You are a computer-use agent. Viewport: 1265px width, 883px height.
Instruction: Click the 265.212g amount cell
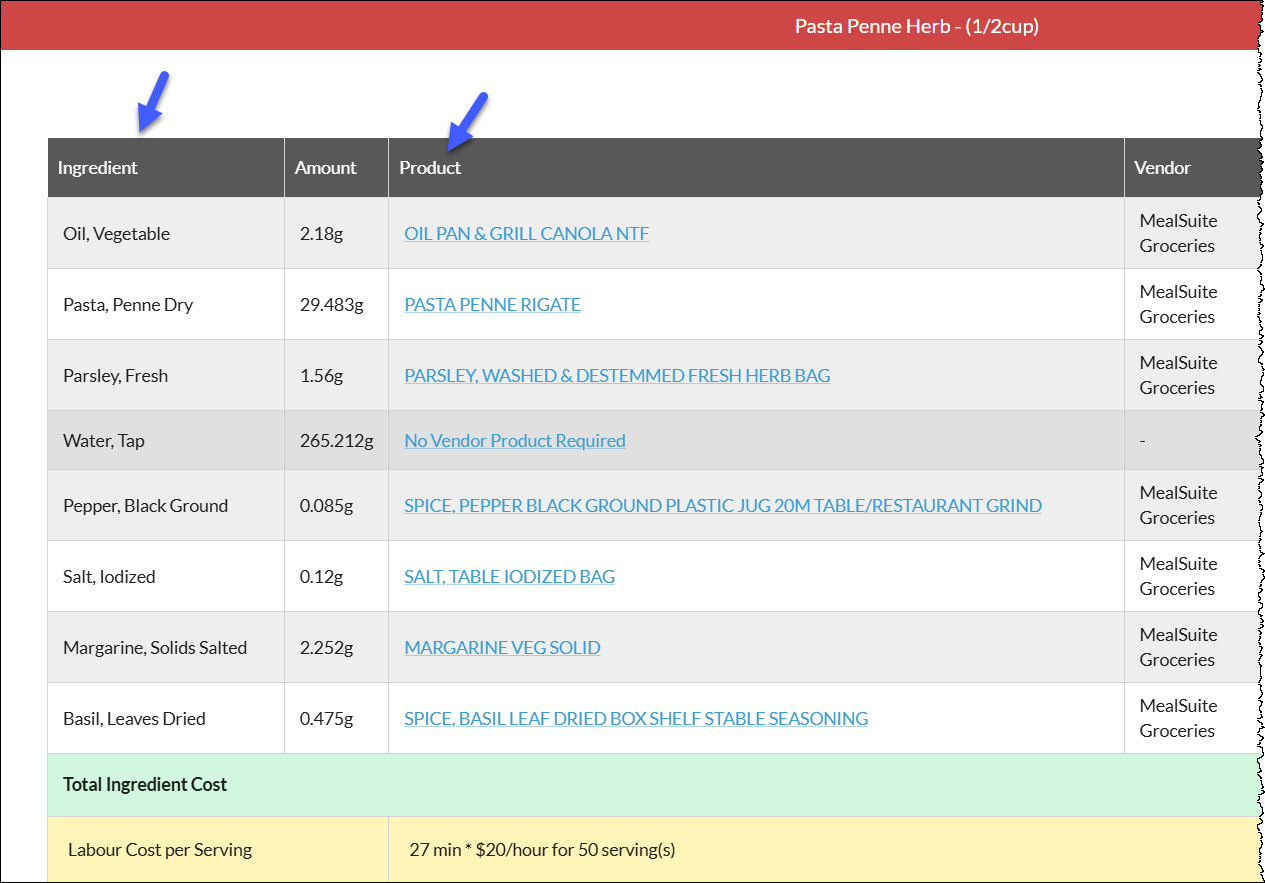[x=336, y=440]
